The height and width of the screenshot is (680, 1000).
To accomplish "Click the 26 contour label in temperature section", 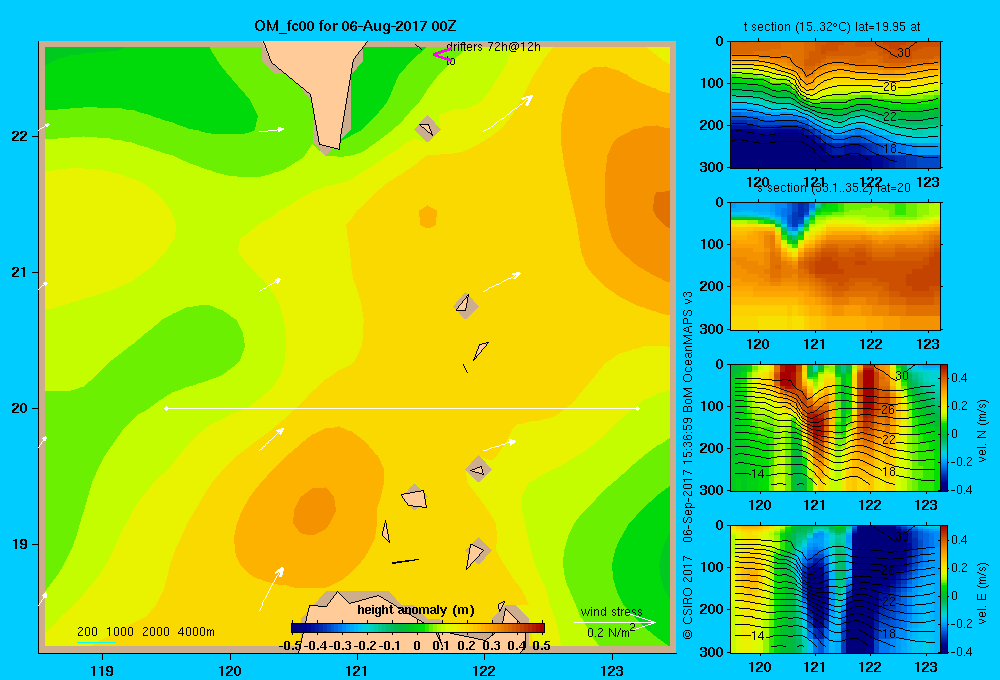I will click(890, 86).
